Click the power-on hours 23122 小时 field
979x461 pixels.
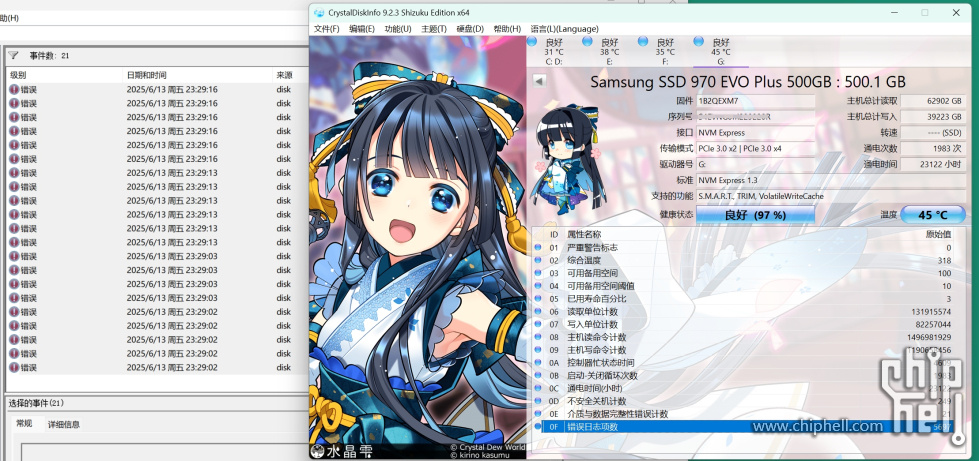(x=933, y=164)
